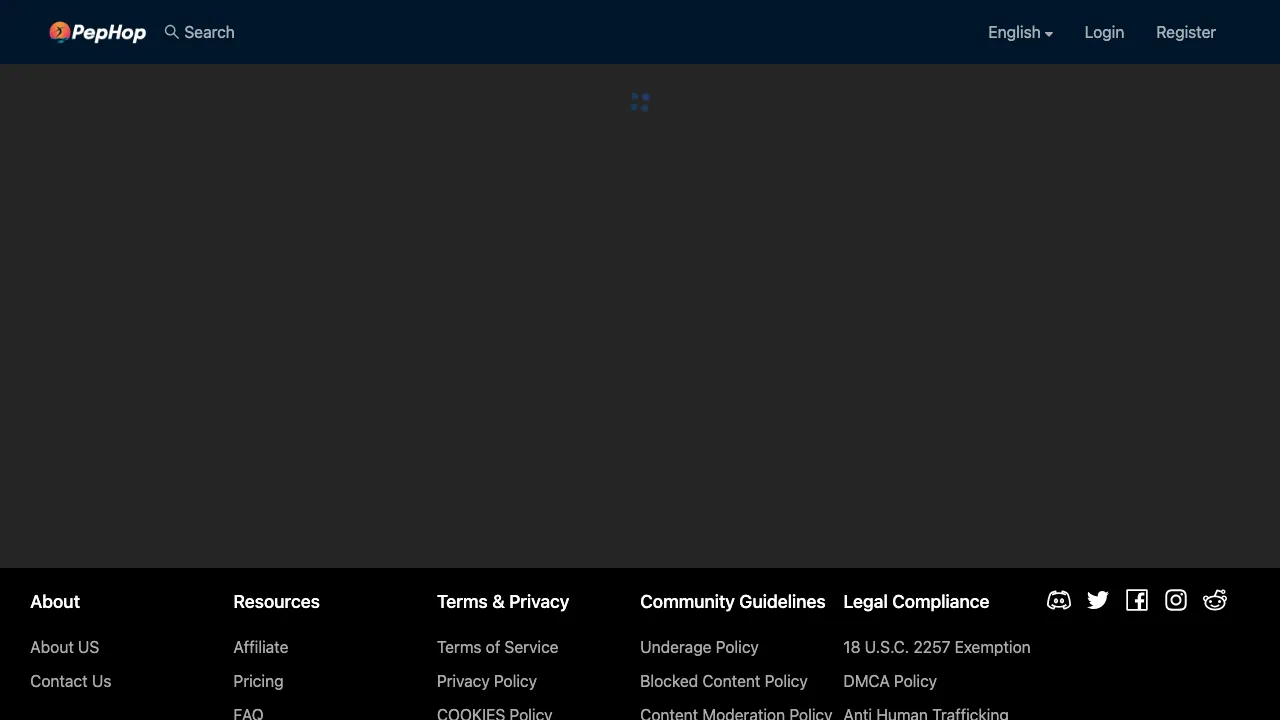The image size is (1280, 720).
Task: Click the Register button
Action: 1186,32
